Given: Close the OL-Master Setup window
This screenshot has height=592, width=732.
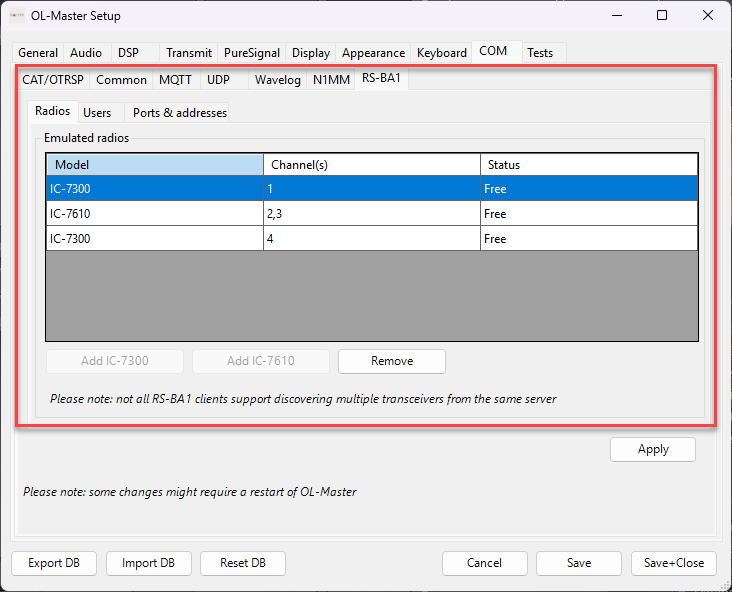Looking at the screenshot, I should coord(708,15).
